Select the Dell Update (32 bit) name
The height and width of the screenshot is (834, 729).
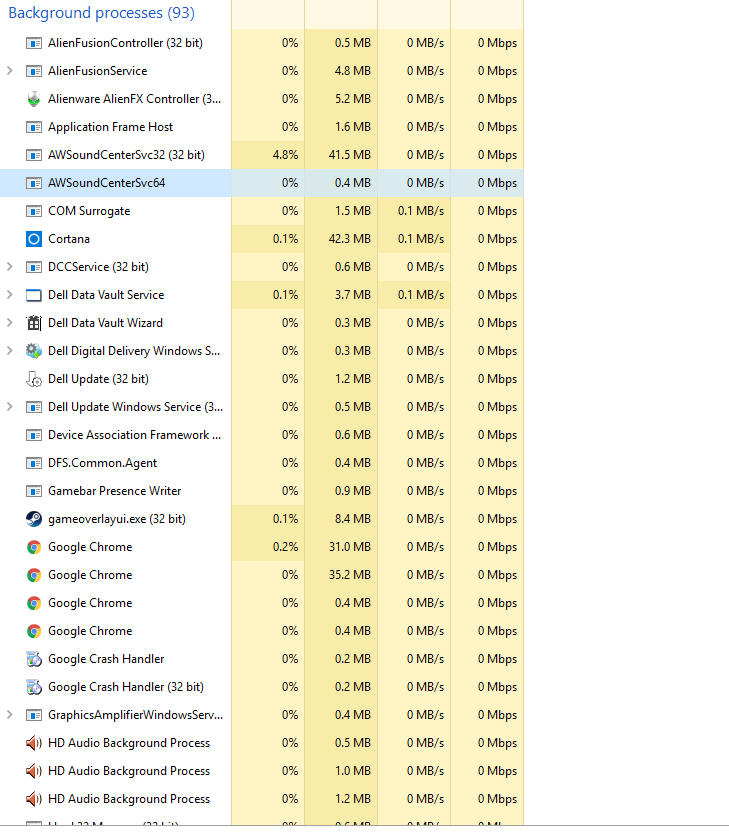(98, 379)
